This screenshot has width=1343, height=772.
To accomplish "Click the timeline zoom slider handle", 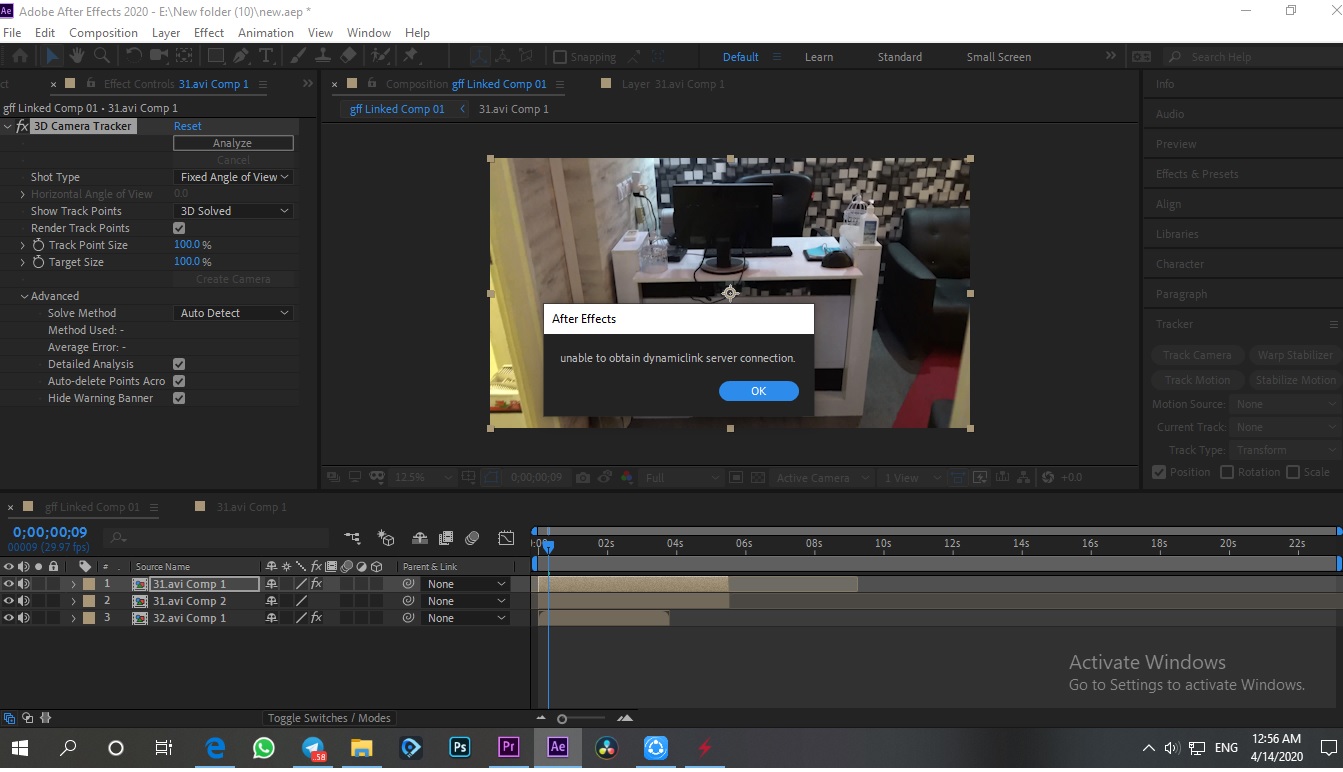I will (562, 719).
